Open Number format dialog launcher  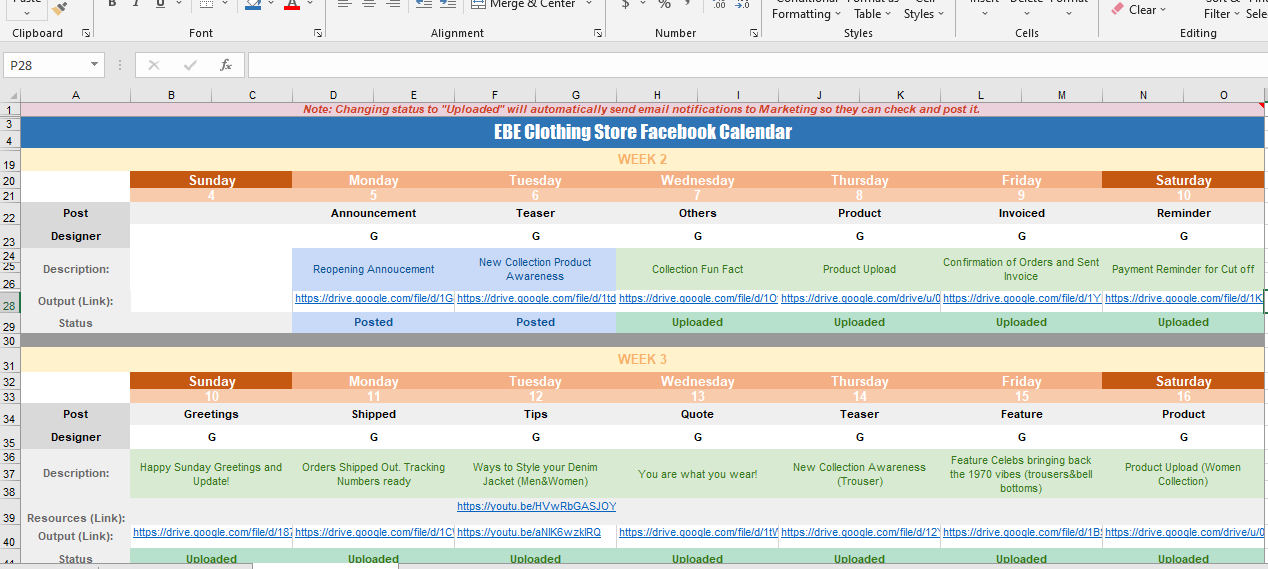click(x=752, y=33)
